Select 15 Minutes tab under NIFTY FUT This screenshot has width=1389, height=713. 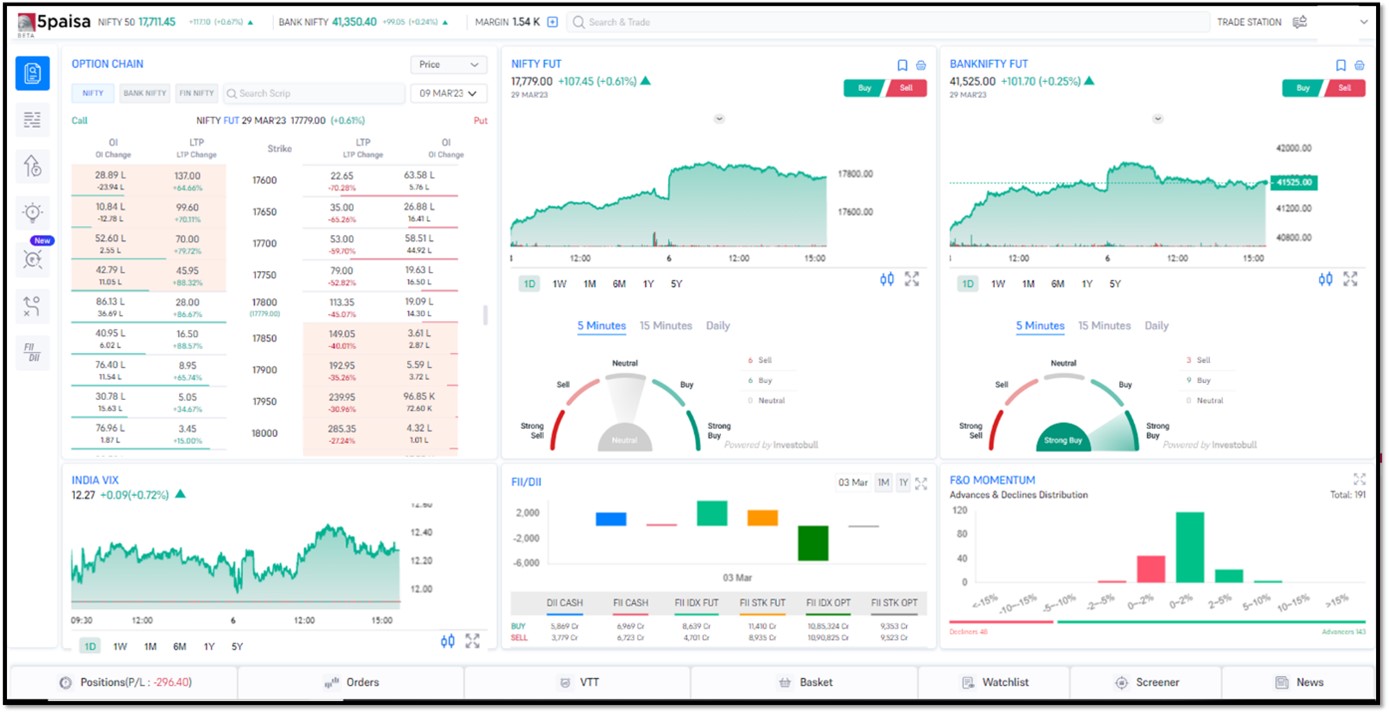click(x=666, y=326)
